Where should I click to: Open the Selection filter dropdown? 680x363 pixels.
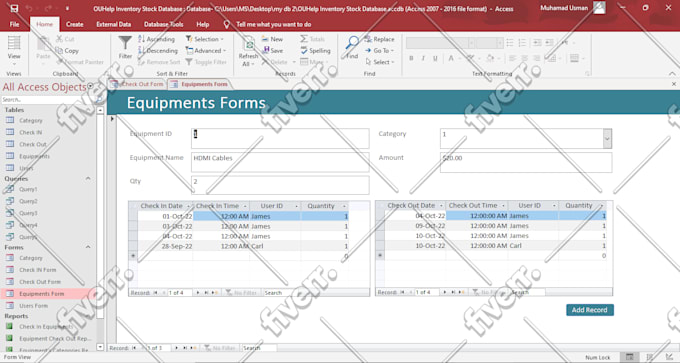coord(204,39)
